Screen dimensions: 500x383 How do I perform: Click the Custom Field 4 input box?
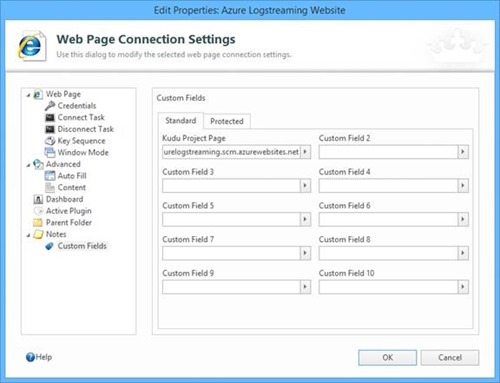coord(388,186)
